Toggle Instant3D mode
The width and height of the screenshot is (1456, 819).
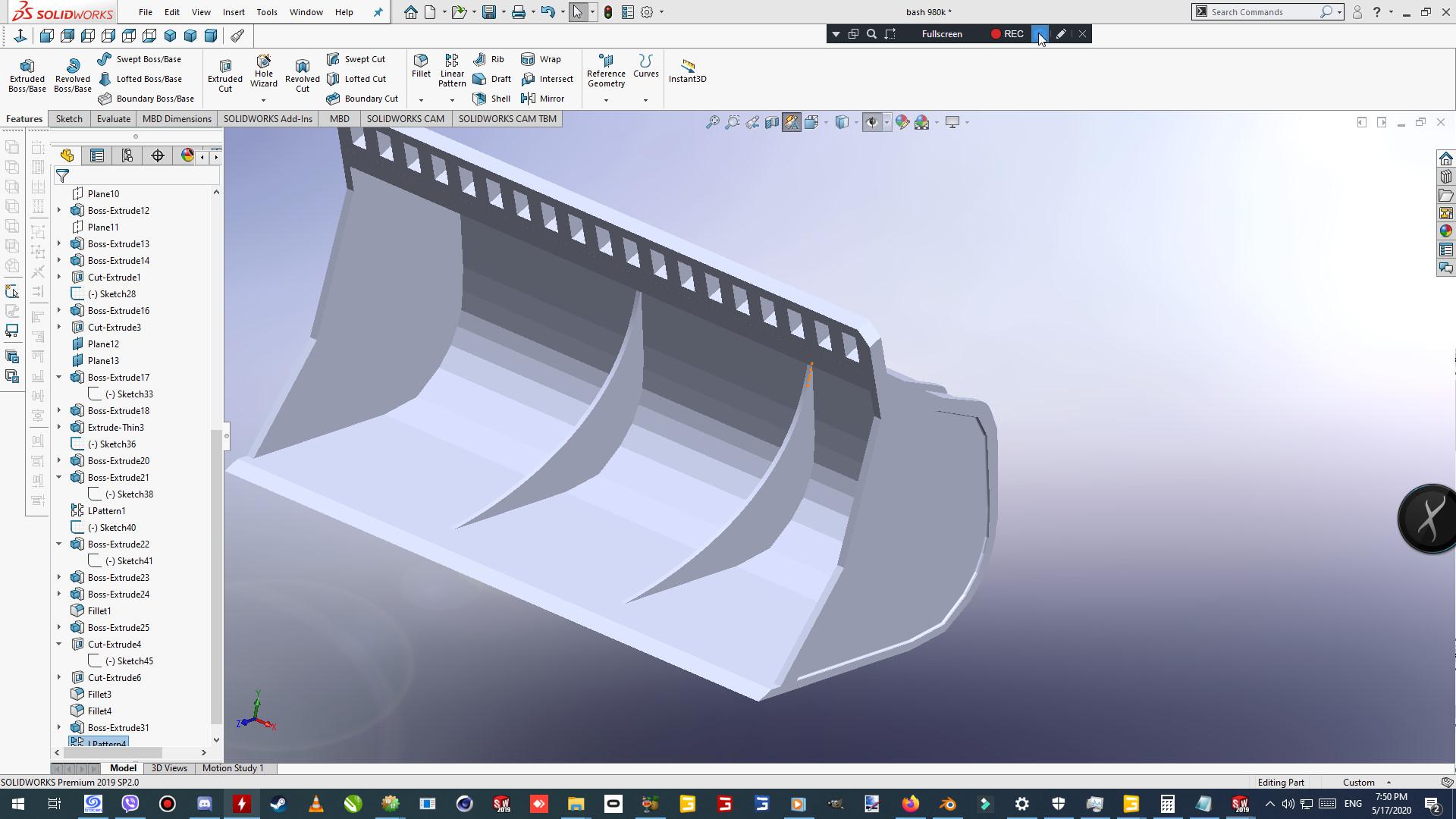pos(687,71)
